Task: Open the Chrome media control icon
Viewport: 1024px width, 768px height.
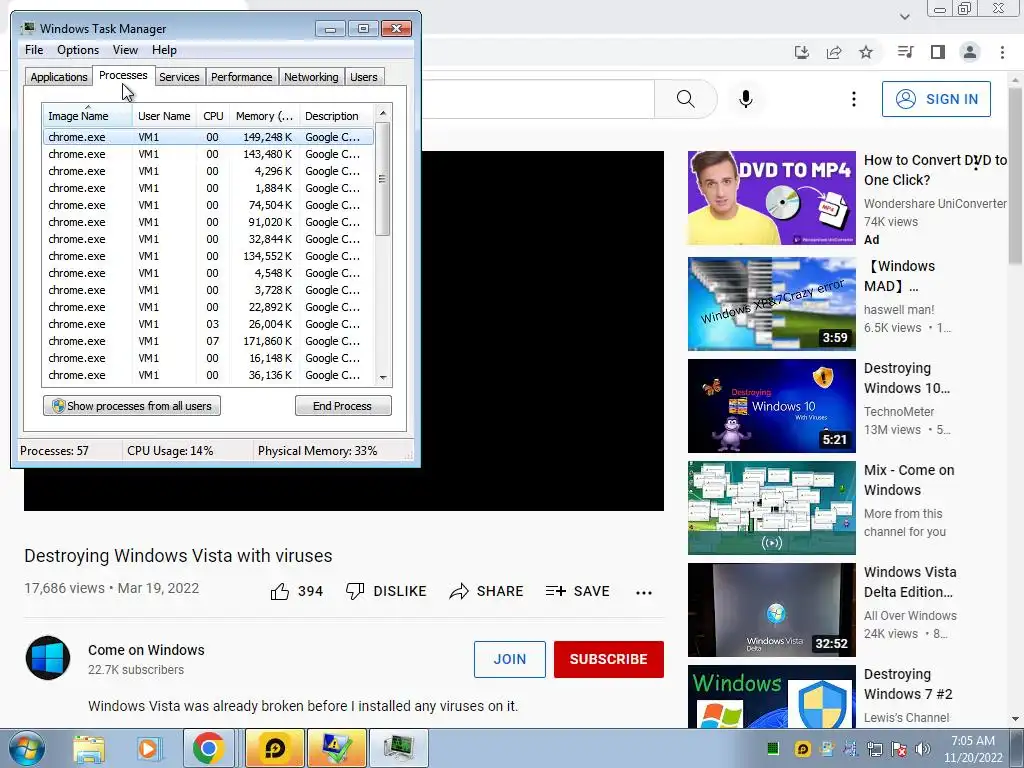Action: pyautogui.click(x=905, y=52)
